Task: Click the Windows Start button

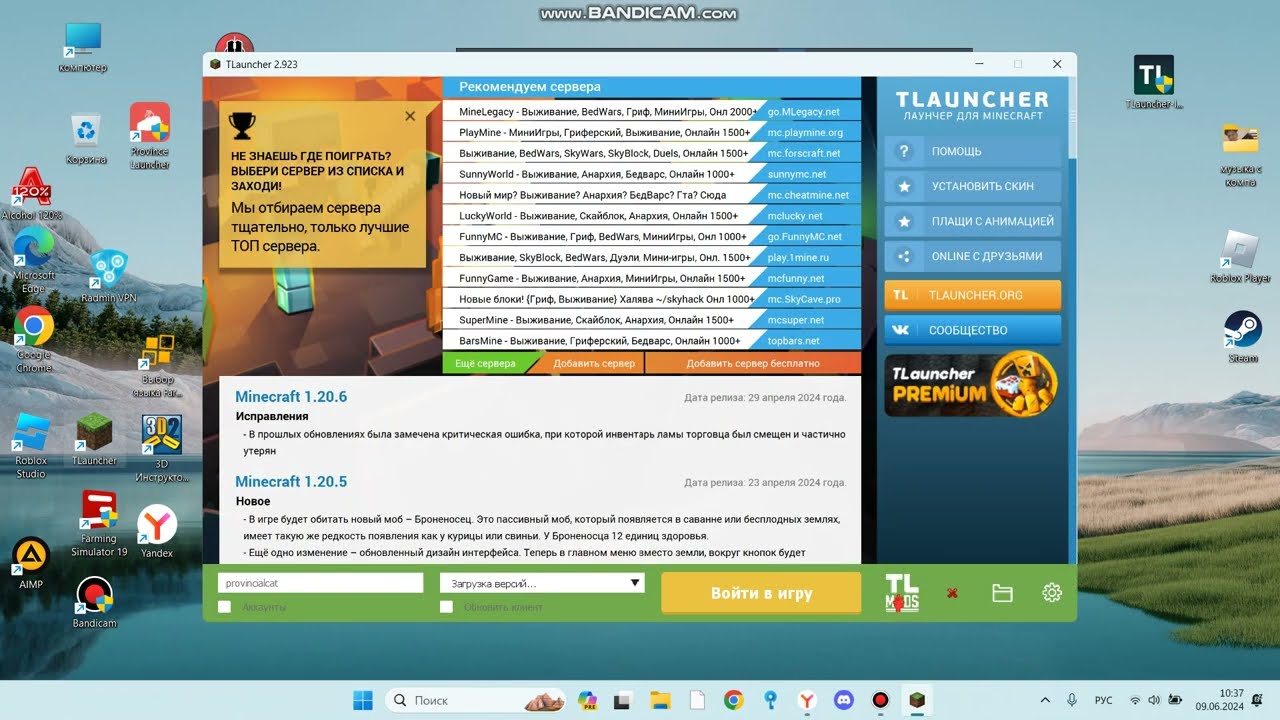Action: (x=362, y=700)
